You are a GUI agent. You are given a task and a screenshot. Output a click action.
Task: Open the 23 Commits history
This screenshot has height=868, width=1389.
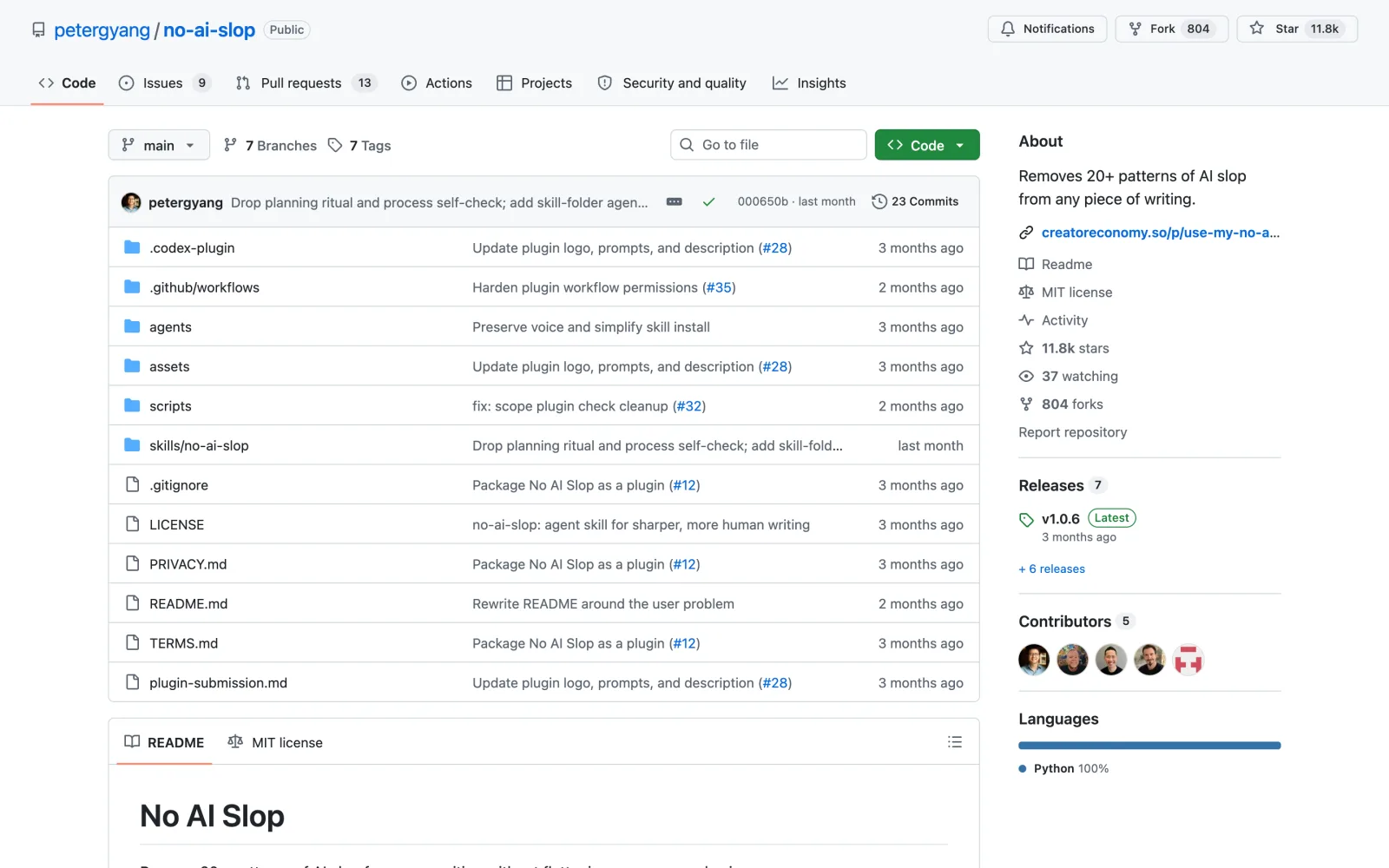coord(915,201)
